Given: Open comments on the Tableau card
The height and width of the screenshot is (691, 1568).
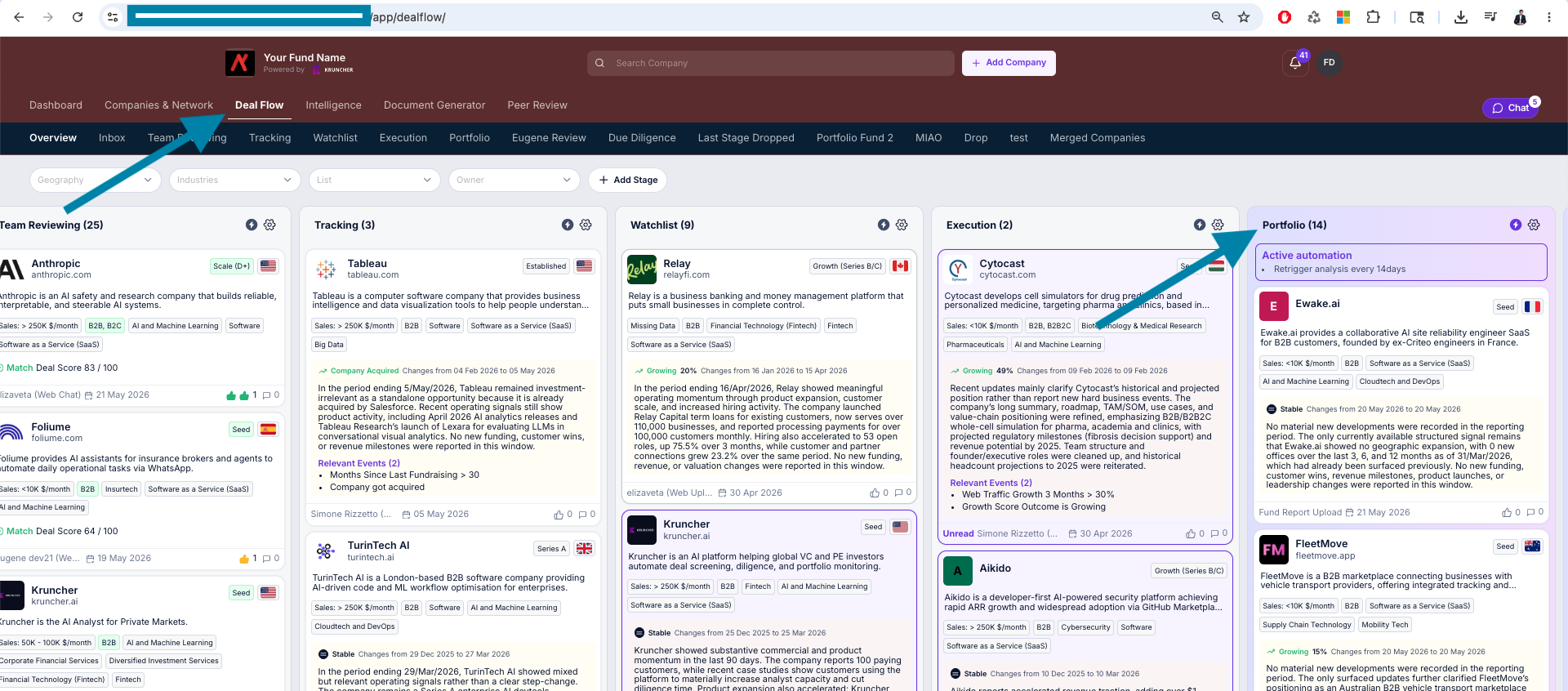Looking at the screenshot, I should coord(582,515).
